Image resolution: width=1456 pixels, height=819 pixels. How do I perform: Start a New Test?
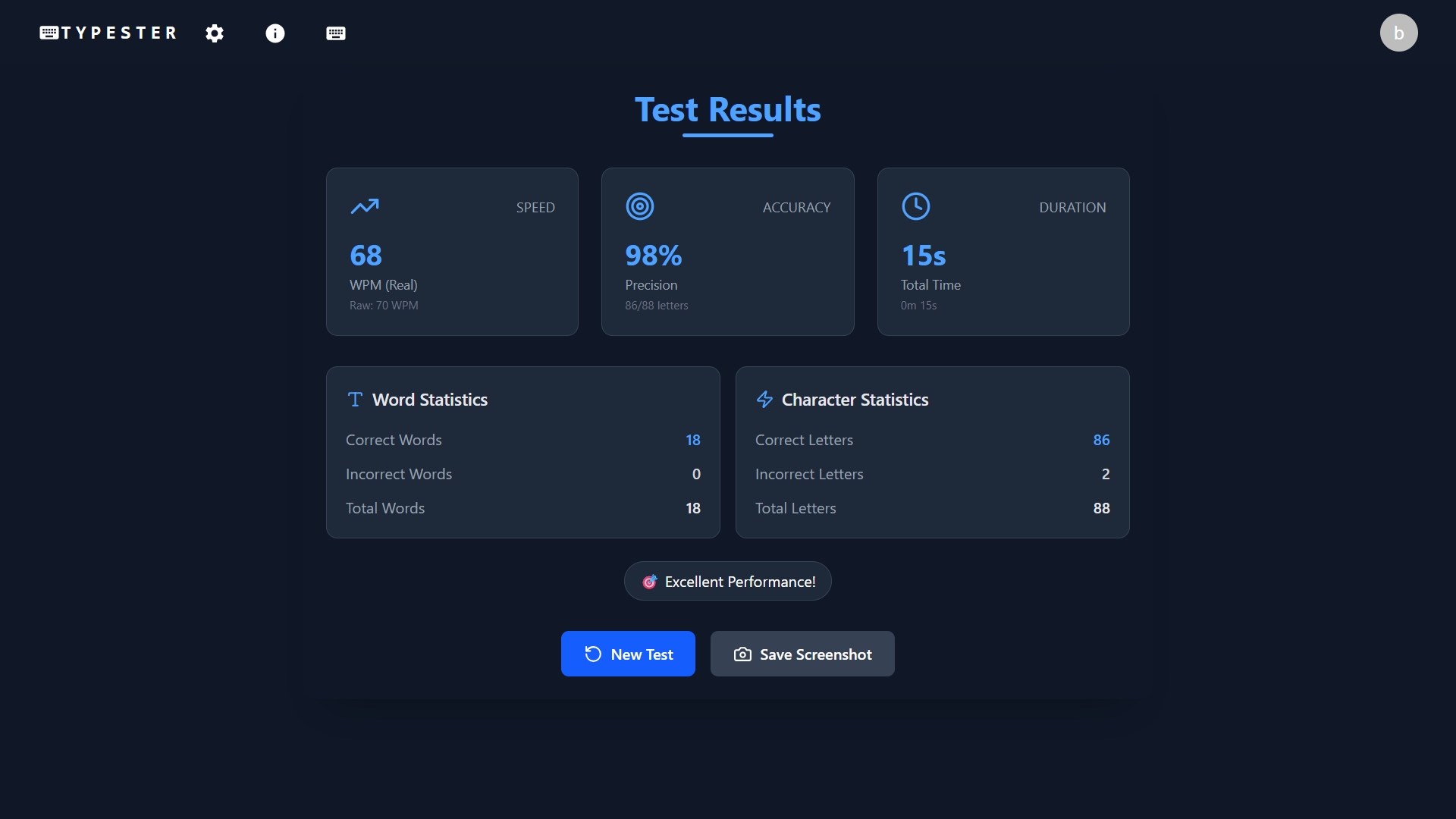point(628,654)
